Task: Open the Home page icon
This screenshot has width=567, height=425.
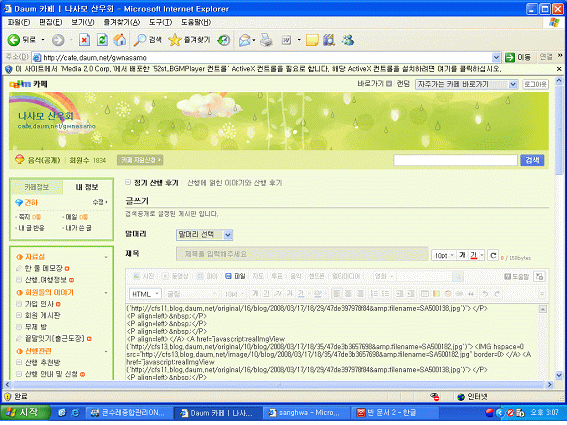Action: [120, 40]
